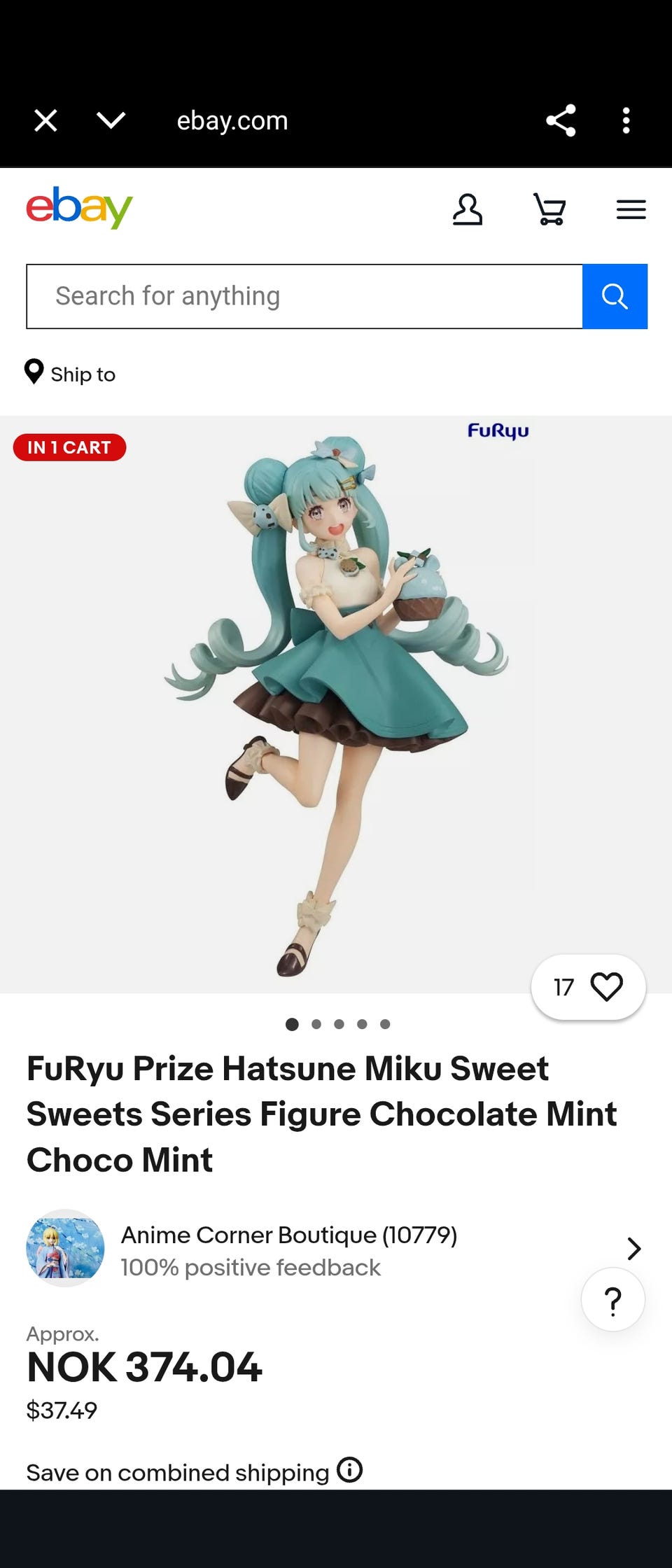Select the Ship to location link

[70, 373]
